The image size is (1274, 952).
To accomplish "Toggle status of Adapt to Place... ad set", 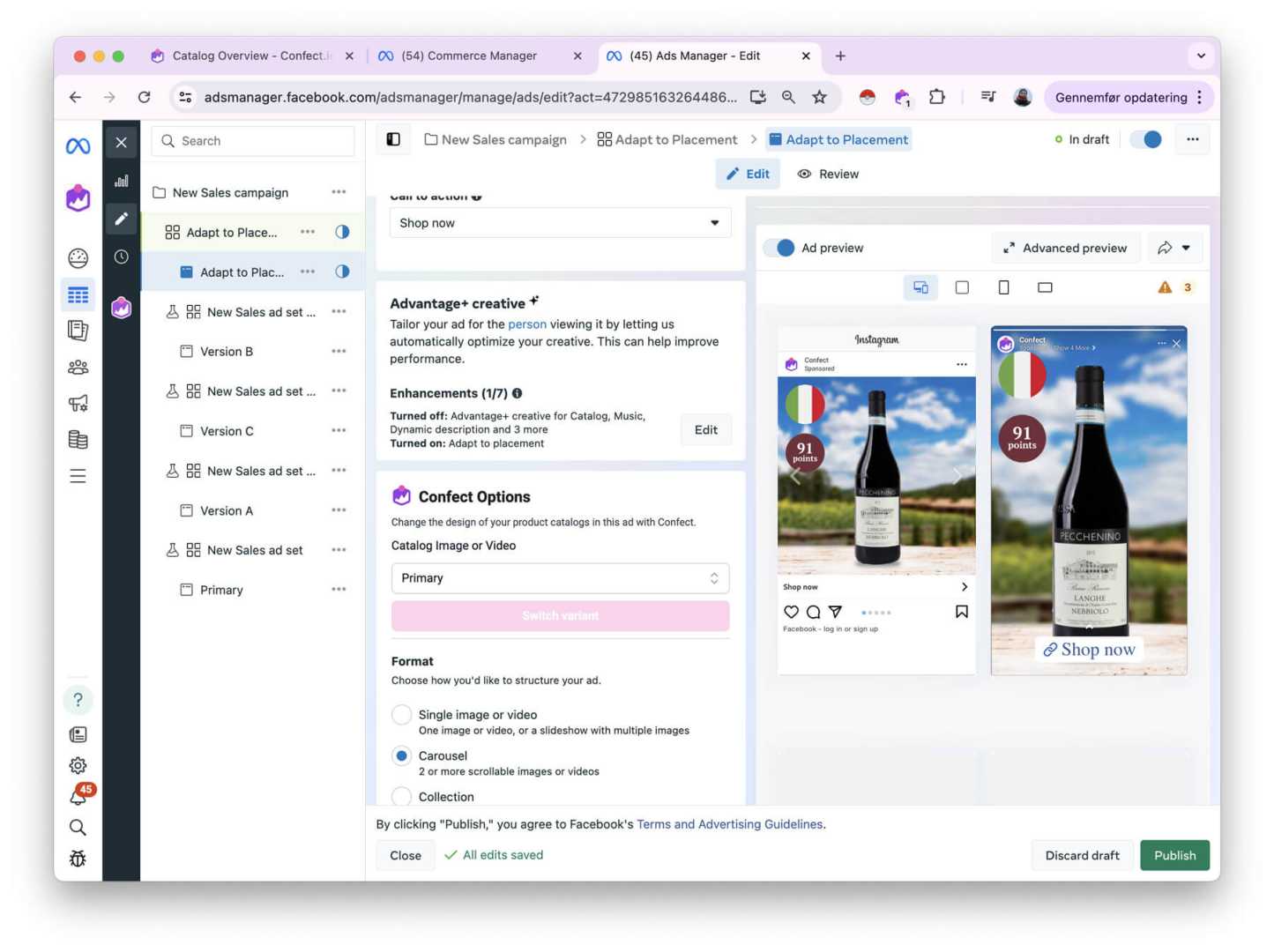I will coord(342,232).
